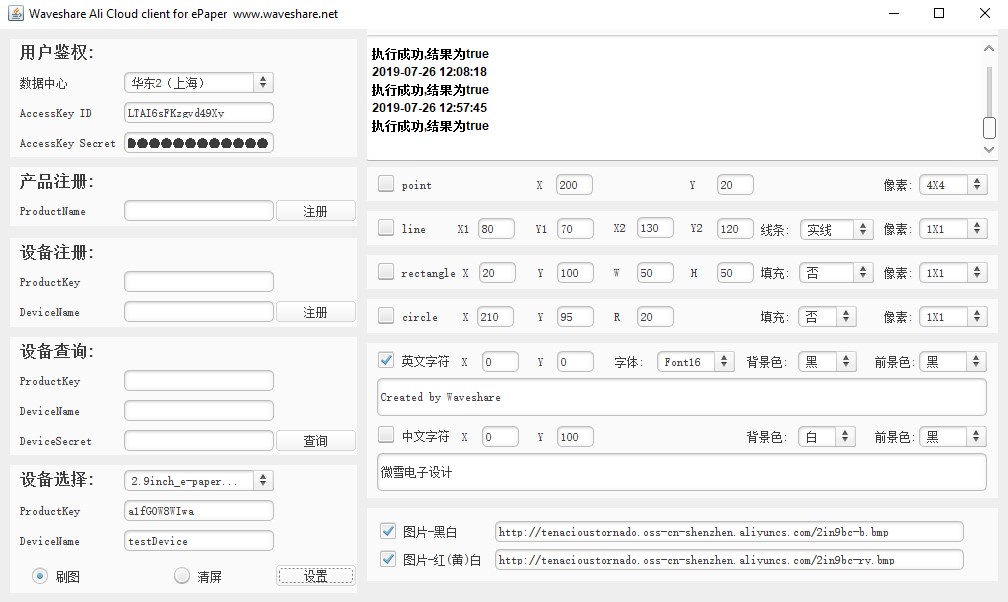Image resolution: width=1008 pixels, height=602 pixels.
Task: Click the point X value field
Action: pyautogui.click(x=574, y=185)
